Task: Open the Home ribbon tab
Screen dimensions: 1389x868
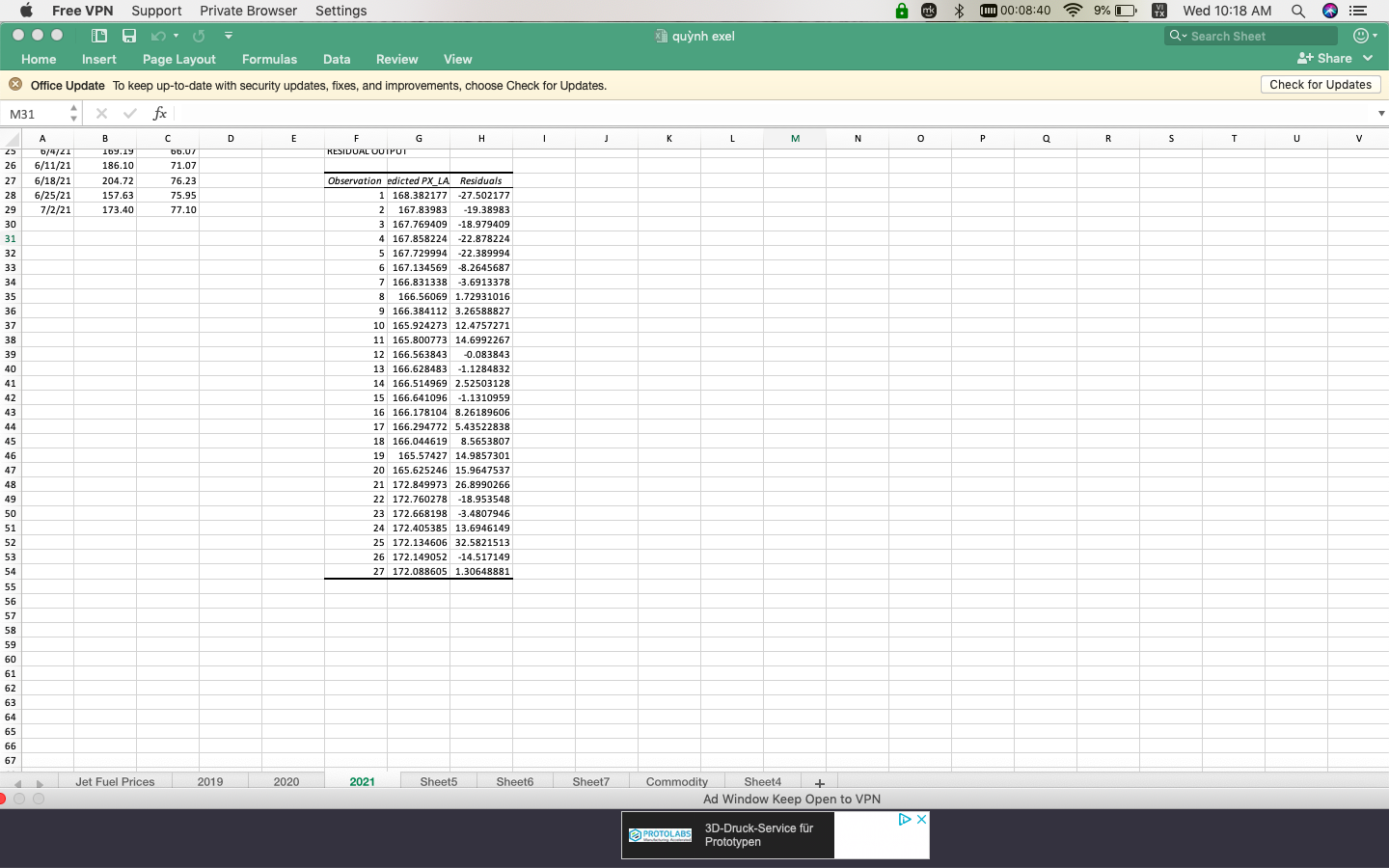Action: click(x=39, y=59)
